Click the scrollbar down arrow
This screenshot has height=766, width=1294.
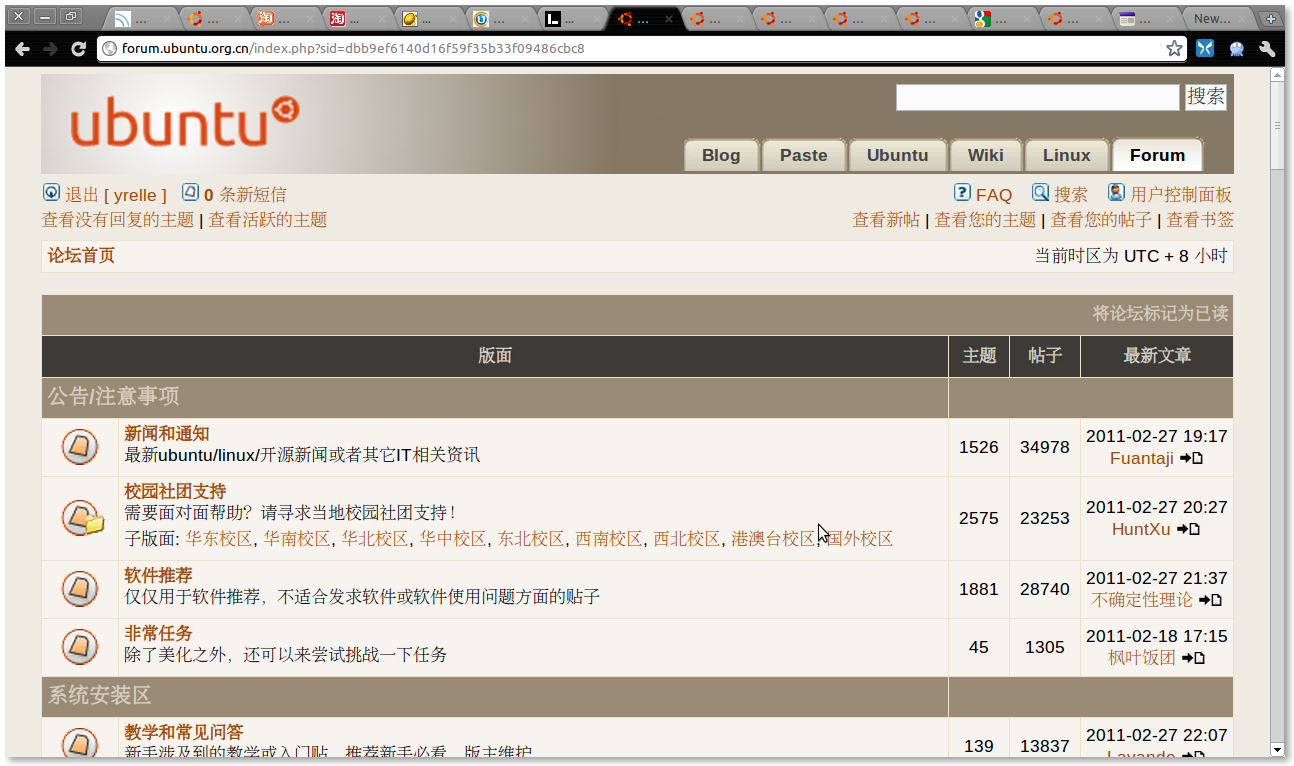(x=1277, y=749)
